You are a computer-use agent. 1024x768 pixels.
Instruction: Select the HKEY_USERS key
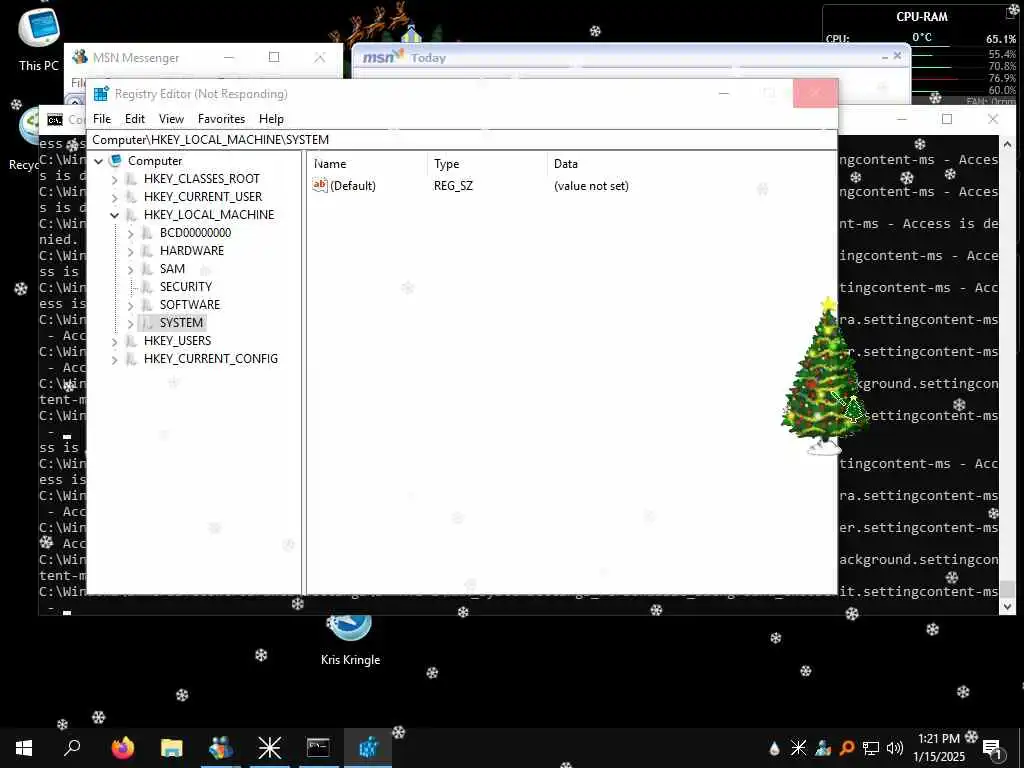(177, 340)
